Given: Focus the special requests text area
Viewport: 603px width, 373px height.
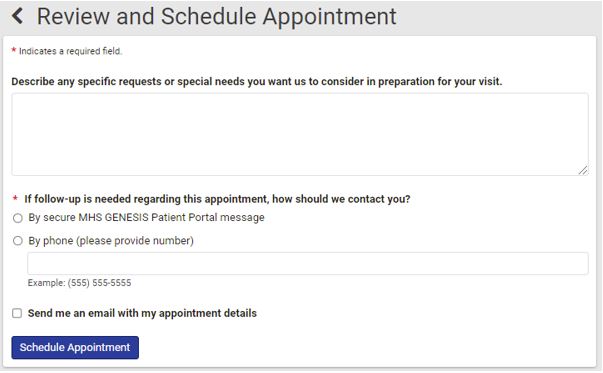Looking at the screenshot, I should point(300,134).
